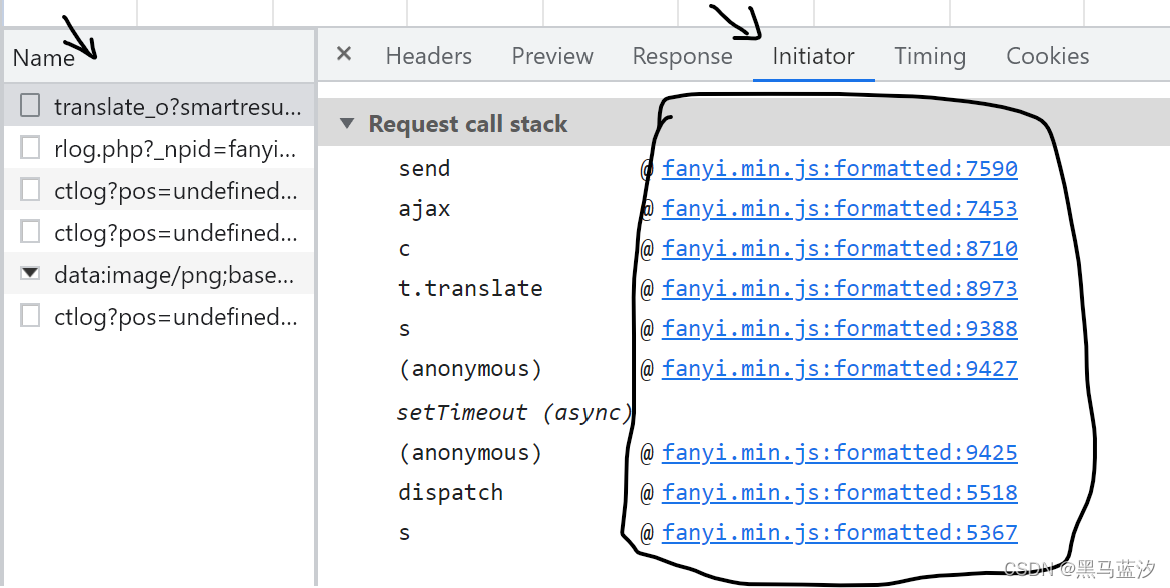
Task: Collapse the Request call stack section
Action: pos(347,123)
